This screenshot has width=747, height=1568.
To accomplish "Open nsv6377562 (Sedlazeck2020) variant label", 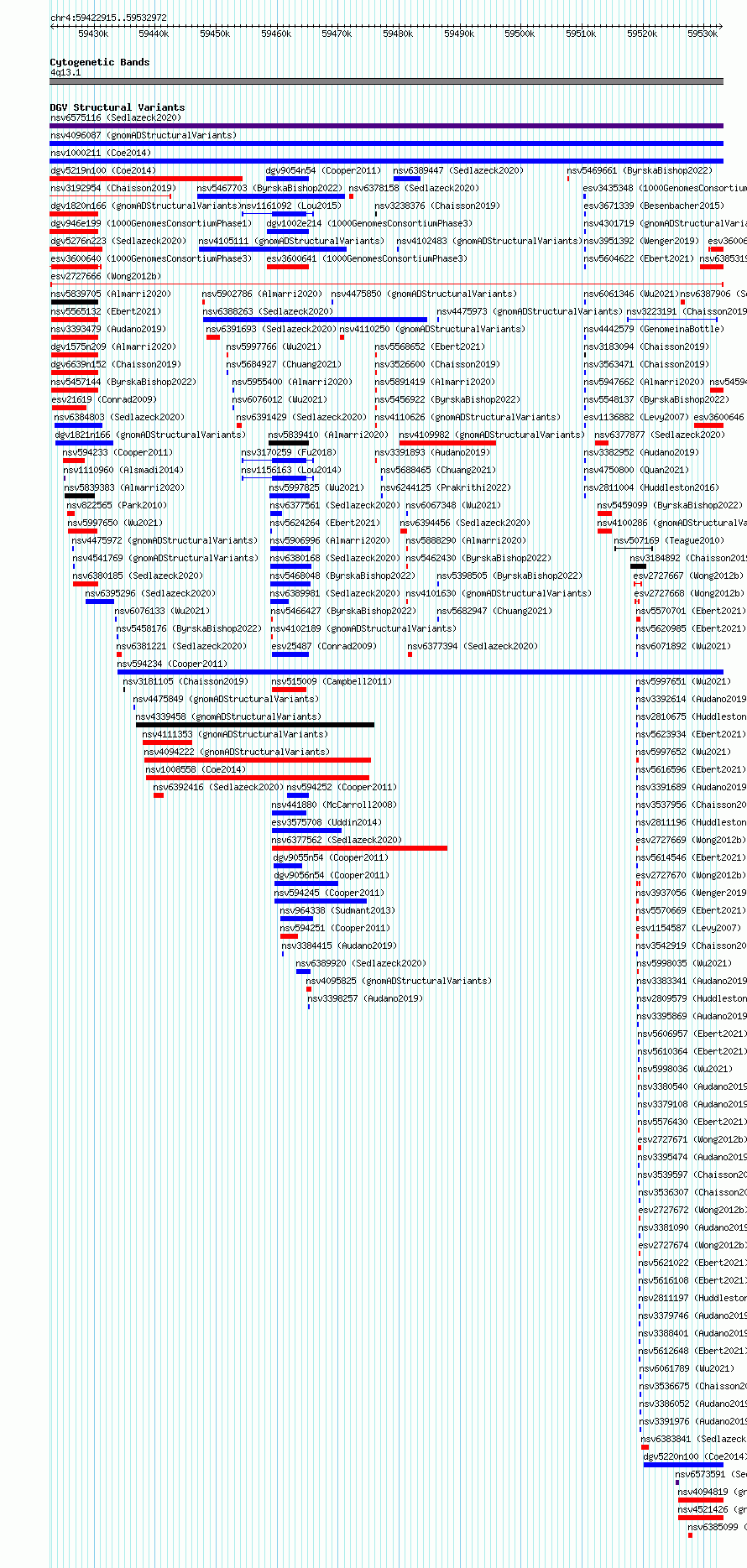I will pyautogui.click(x=337, y=840).
